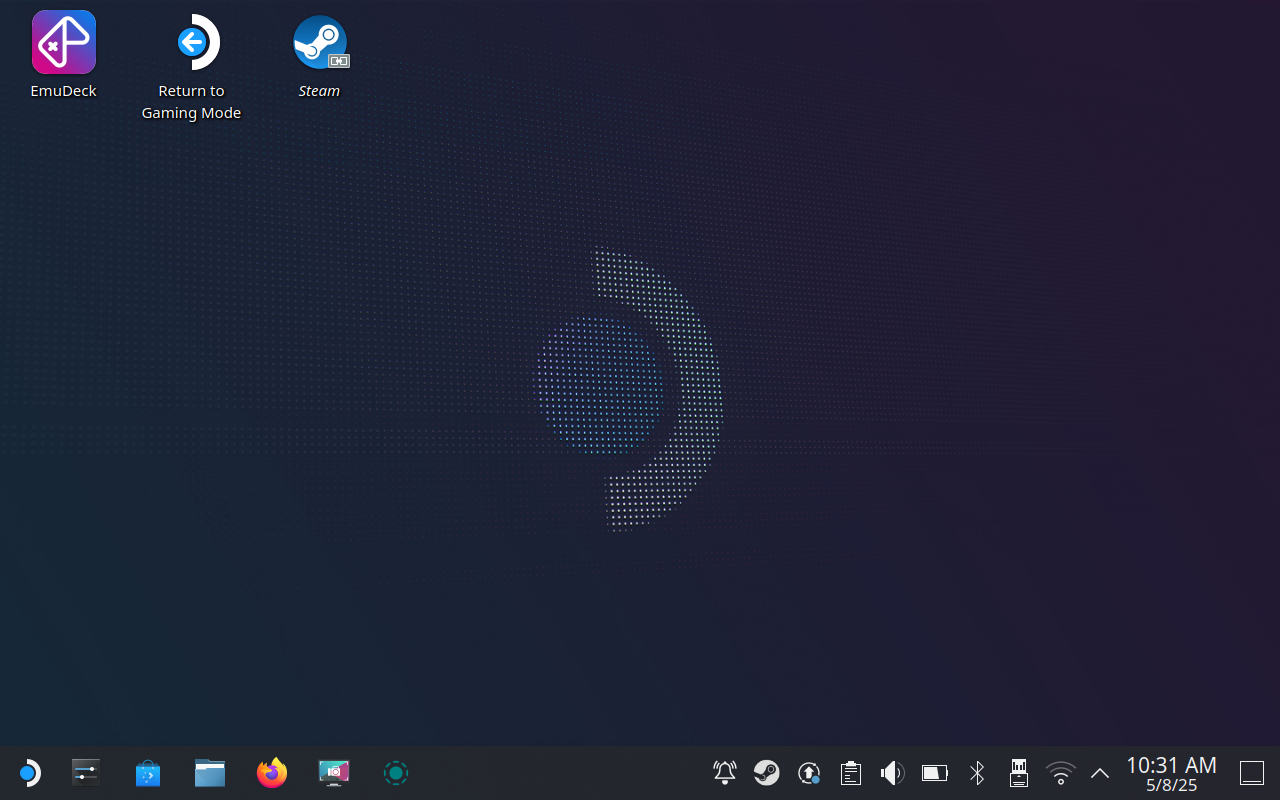The width and height of the screenshot is (1280, 800).
Task: Open the notifications bell
Action: (x=724, y=772)
